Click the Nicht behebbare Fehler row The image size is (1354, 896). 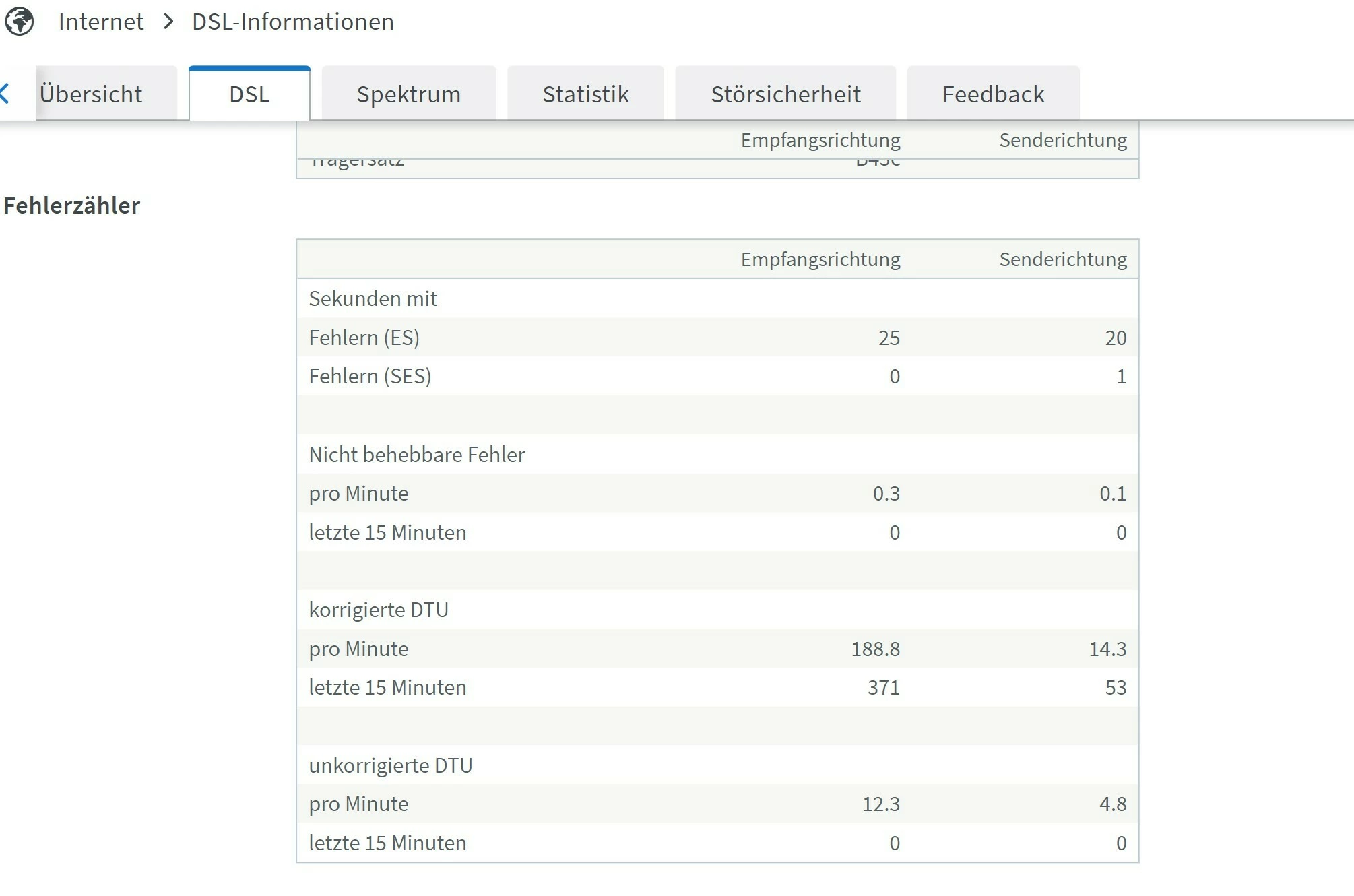pos(416,455)
